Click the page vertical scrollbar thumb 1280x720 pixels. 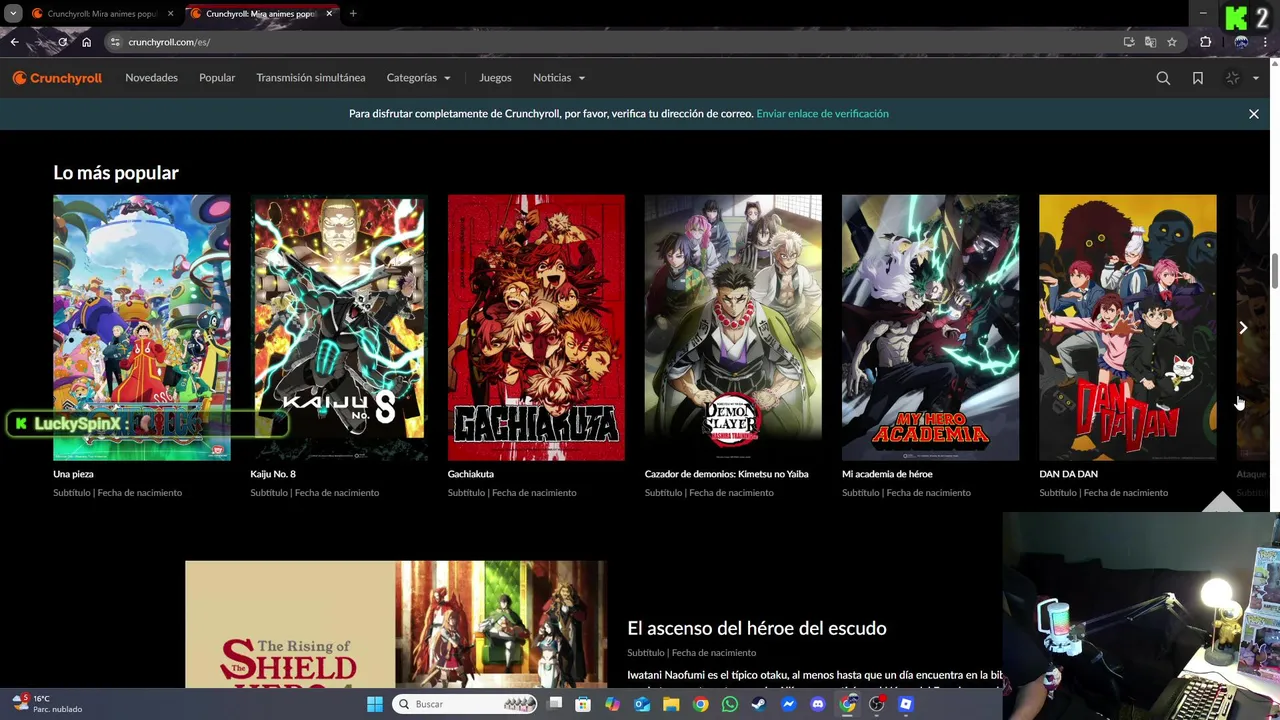[1275, 270]
